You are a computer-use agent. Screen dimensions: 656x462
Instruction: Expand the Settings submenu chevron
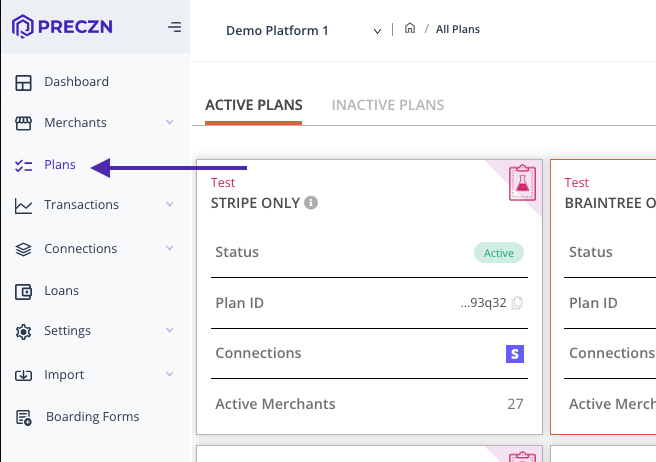pos(169,331)
